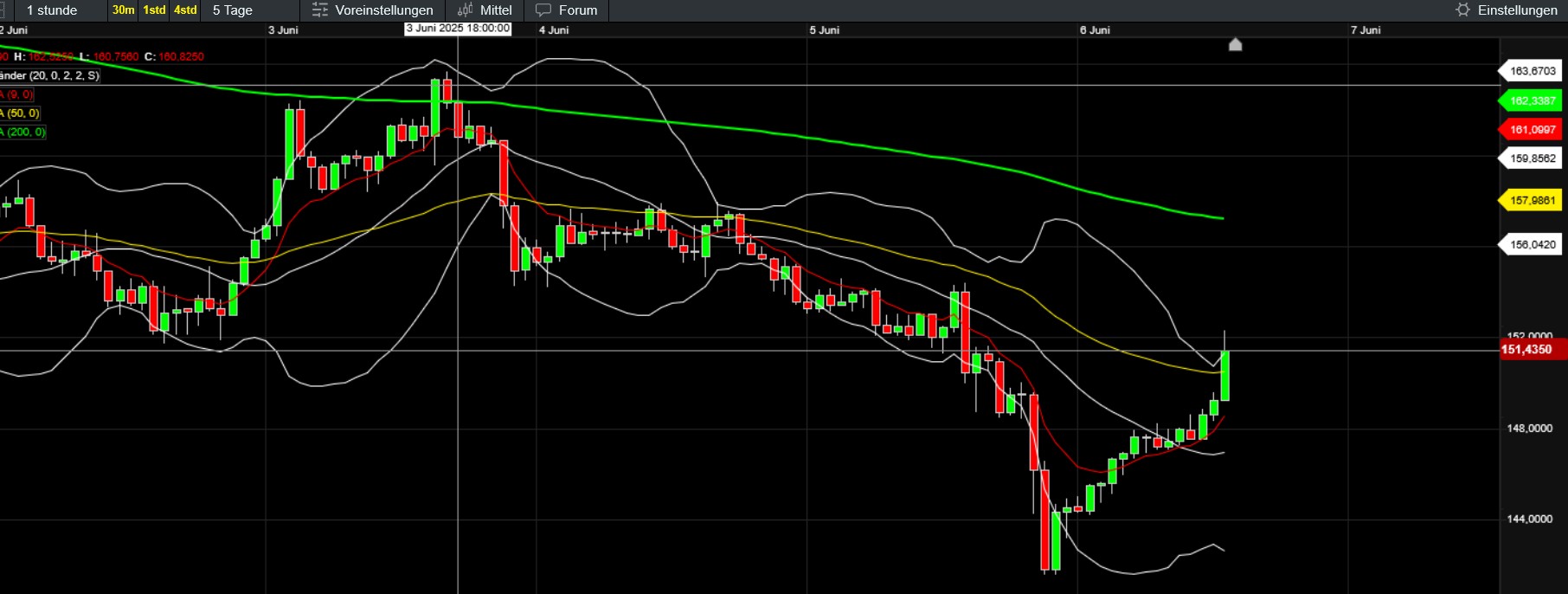Select the 1std interval shortcut
The width and height of the screenshot is (1568, 594).
click(154, 10)
